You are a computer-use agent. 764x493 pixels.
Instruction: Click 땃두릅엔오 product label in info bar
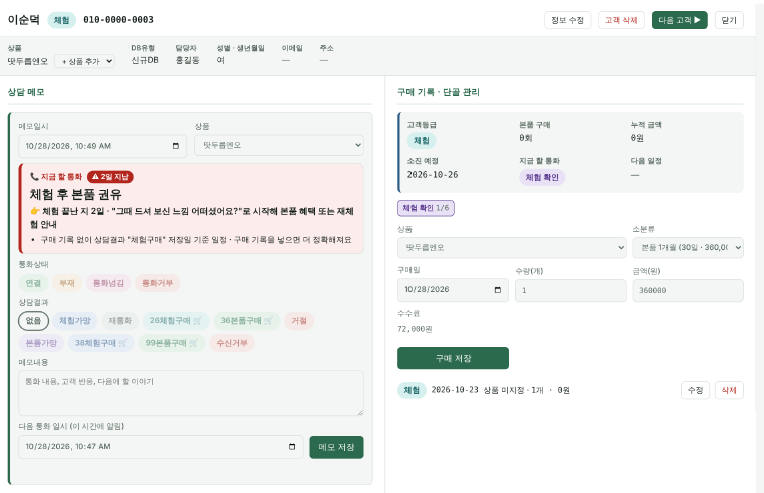tap(28, 61)
